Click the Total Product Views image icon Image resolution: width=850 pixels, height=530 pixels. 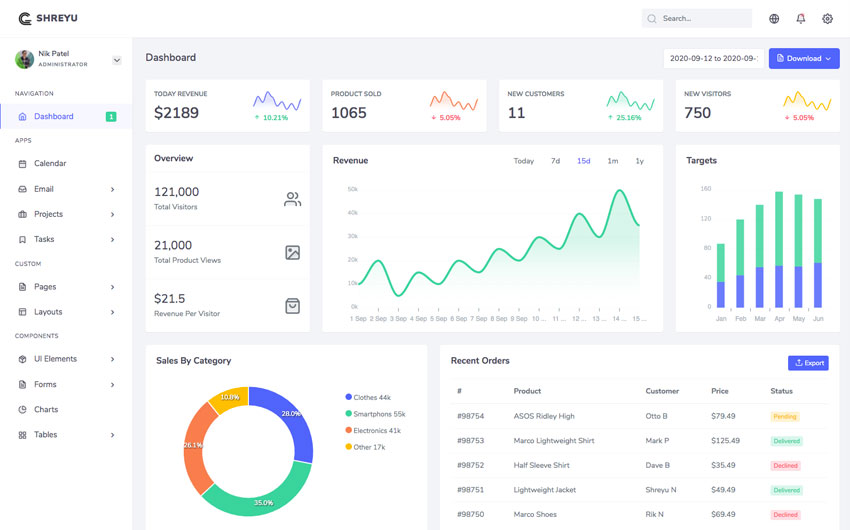pyautogui.click(x=292, y=253)
